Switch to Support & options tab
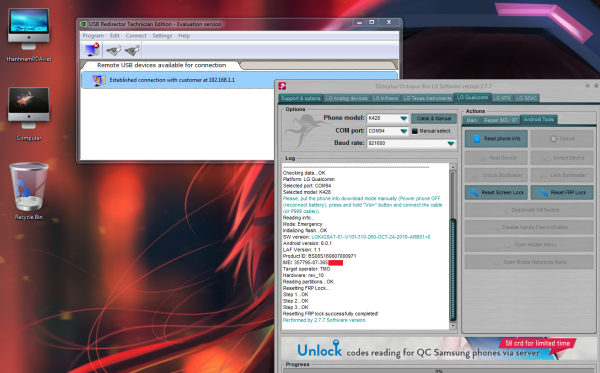The height and width of the screenshot is (373, 600). tap(301, 98)
